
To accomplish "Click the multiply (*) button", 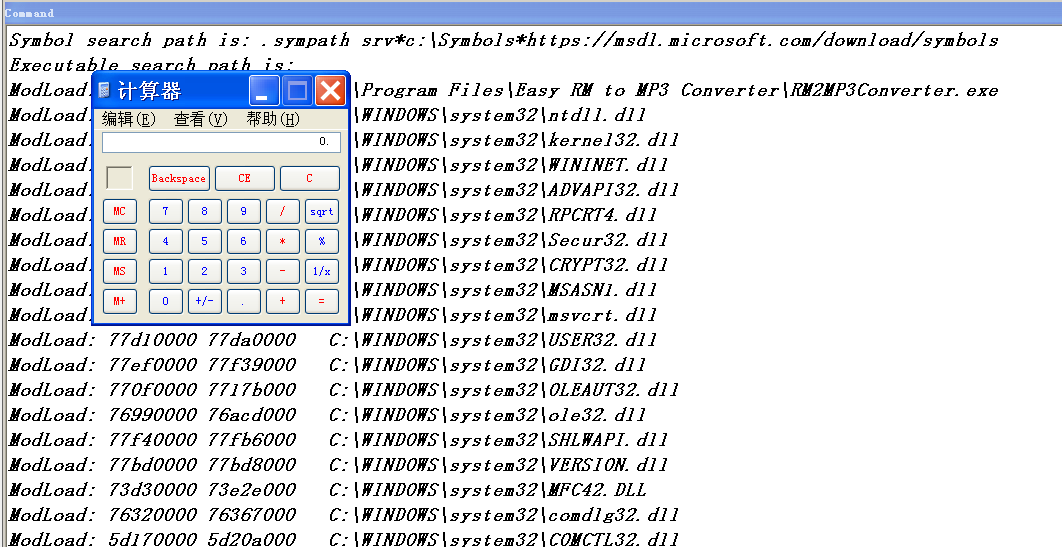I will click(282, 241).
